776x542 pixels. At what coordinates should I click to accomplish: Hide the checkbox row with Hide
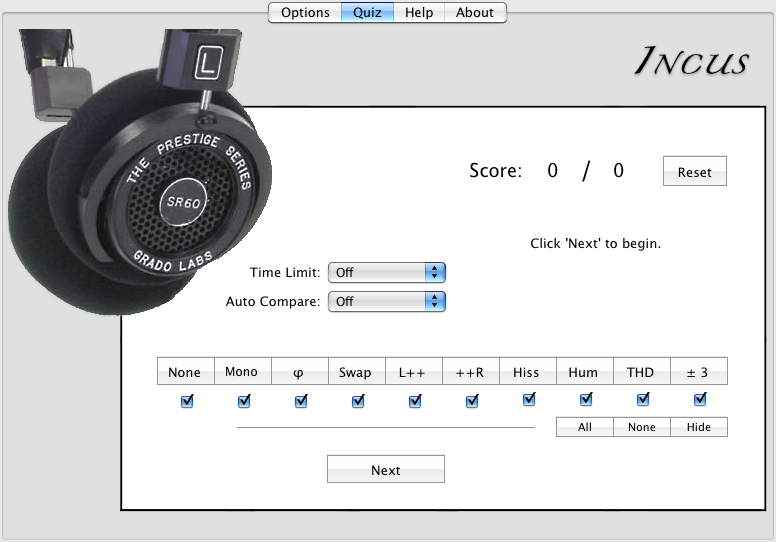pos(699,427)
